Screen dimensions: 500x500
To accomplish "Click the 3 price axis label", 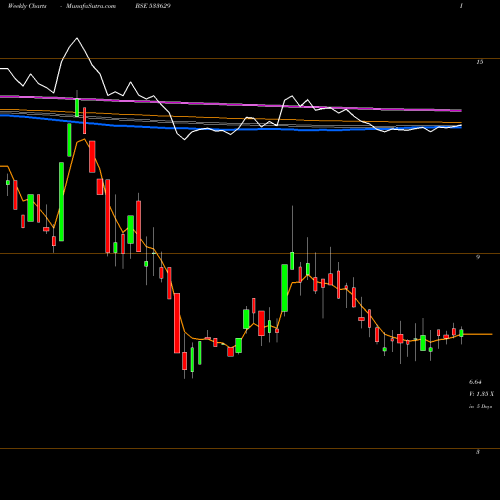I will point(478,452).
